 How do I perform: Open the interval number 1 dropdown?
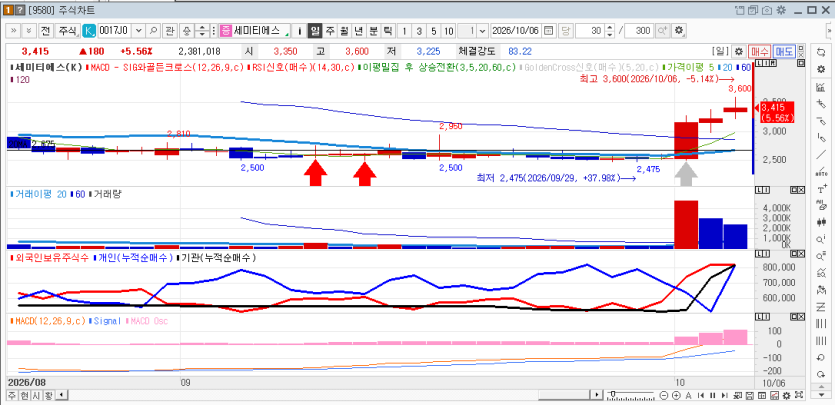point(482,31)
